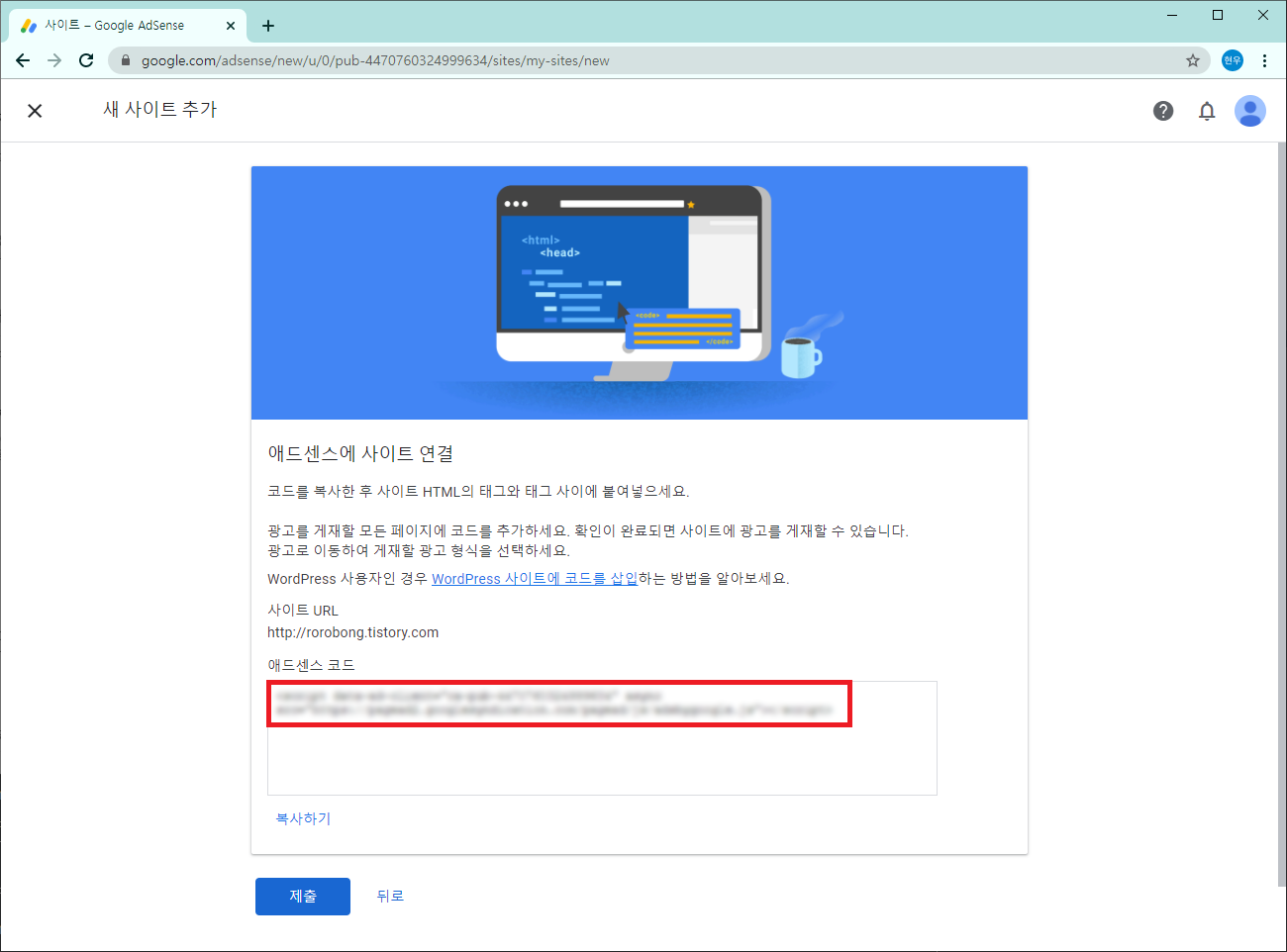Close the new site dialog with X icon
1287x952 pixels.
click(35, 111)
